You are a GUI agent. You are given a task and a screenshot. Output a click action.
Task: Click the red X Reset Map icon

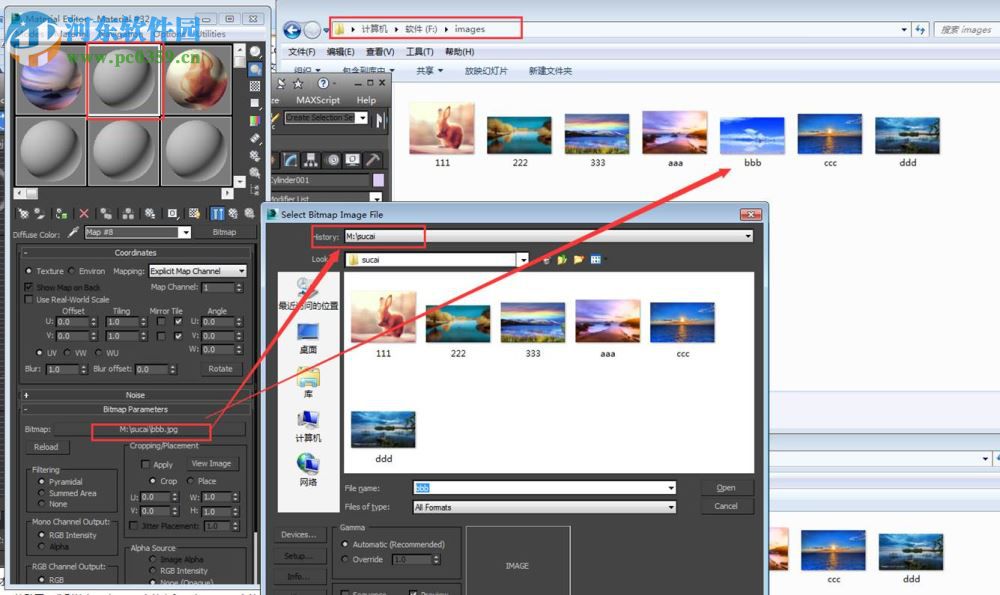pyautogui.click(x=84, y=212)
